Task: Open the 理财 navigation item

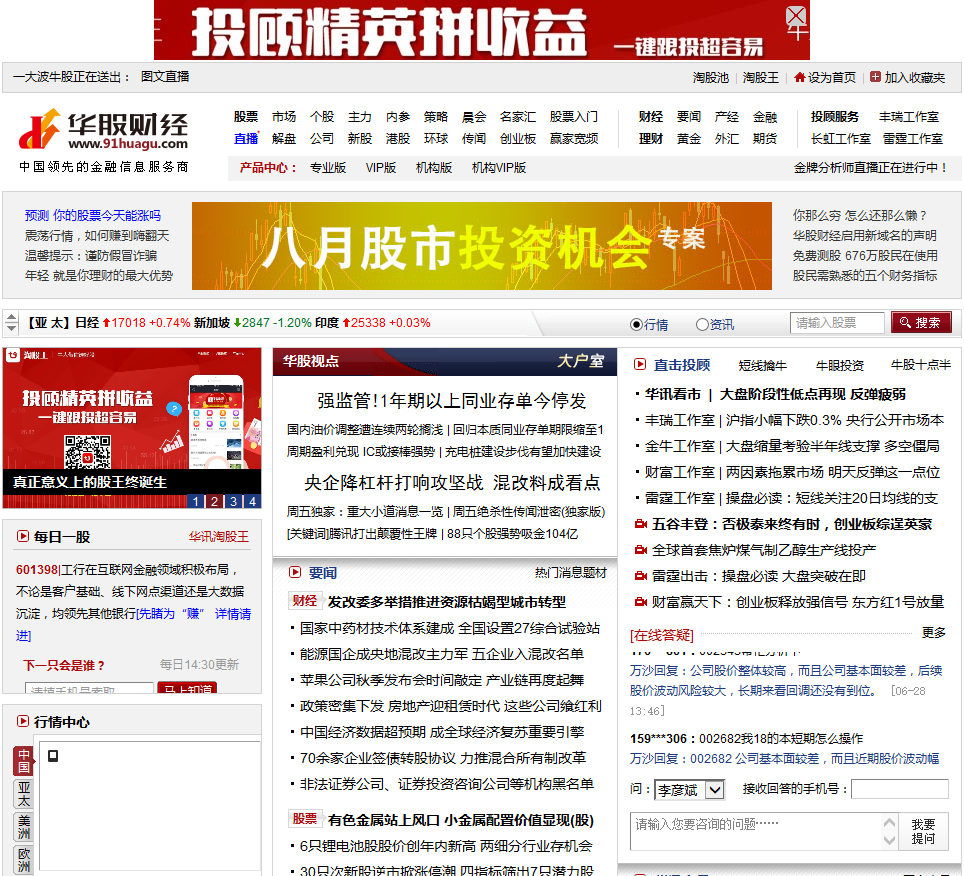Action: coord(650,138)
